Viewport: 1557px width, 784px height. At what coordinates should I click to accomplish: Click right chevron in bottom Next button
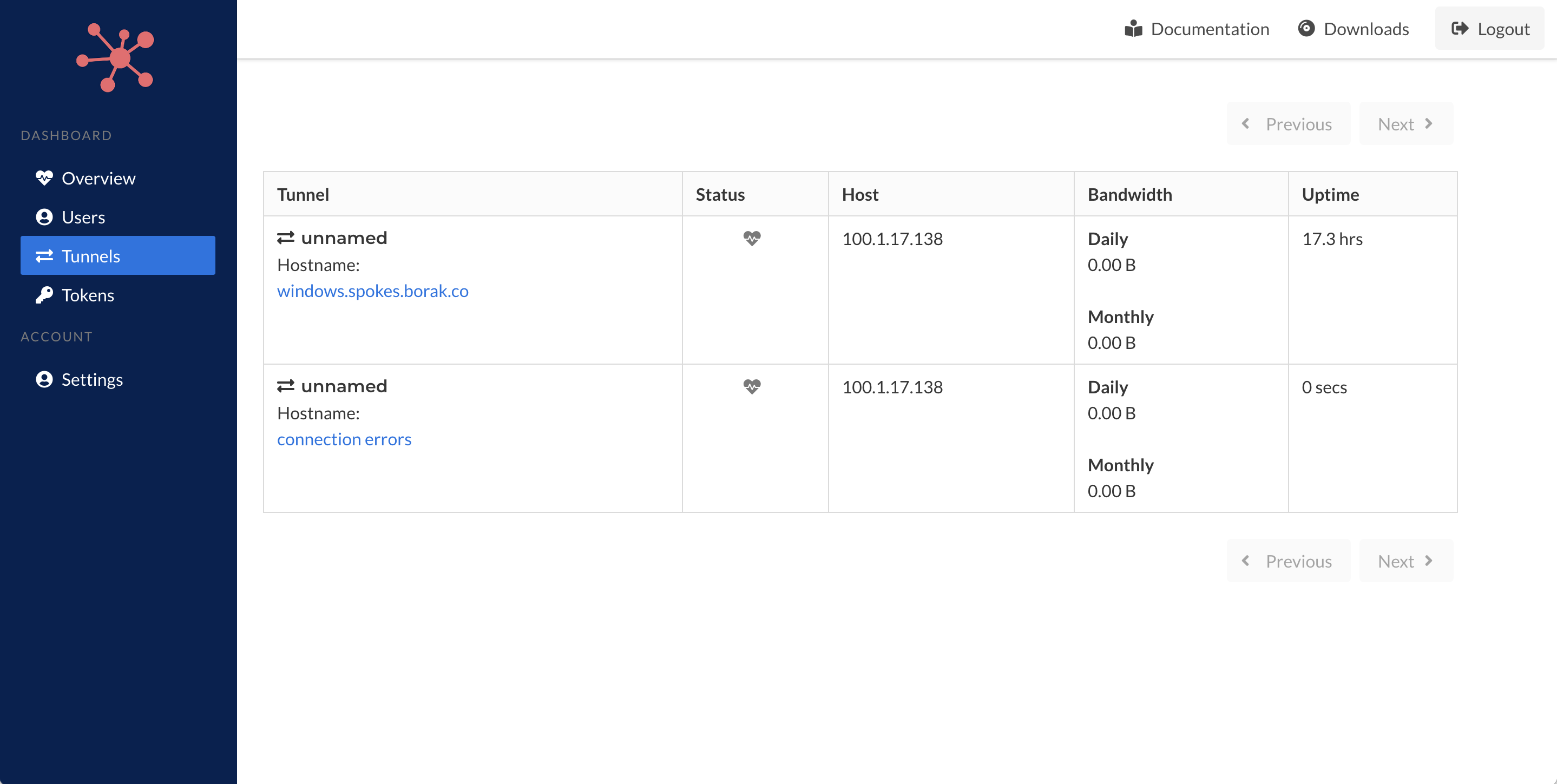[x=1429, y=561]
